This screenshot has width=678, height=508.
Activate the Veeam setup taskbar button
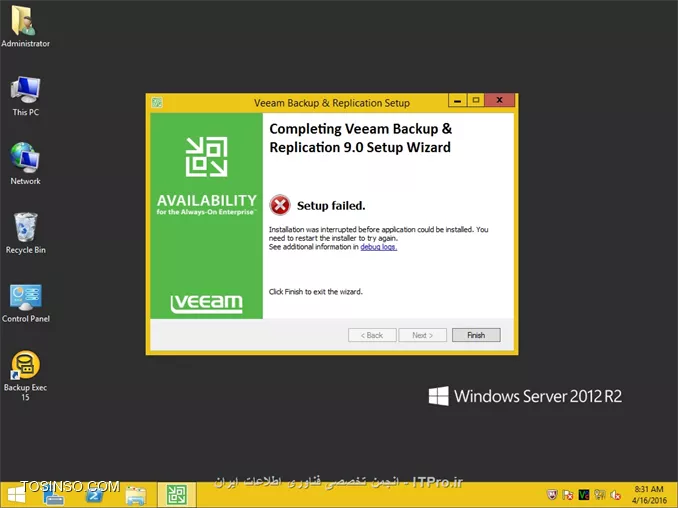pos(176,495)
